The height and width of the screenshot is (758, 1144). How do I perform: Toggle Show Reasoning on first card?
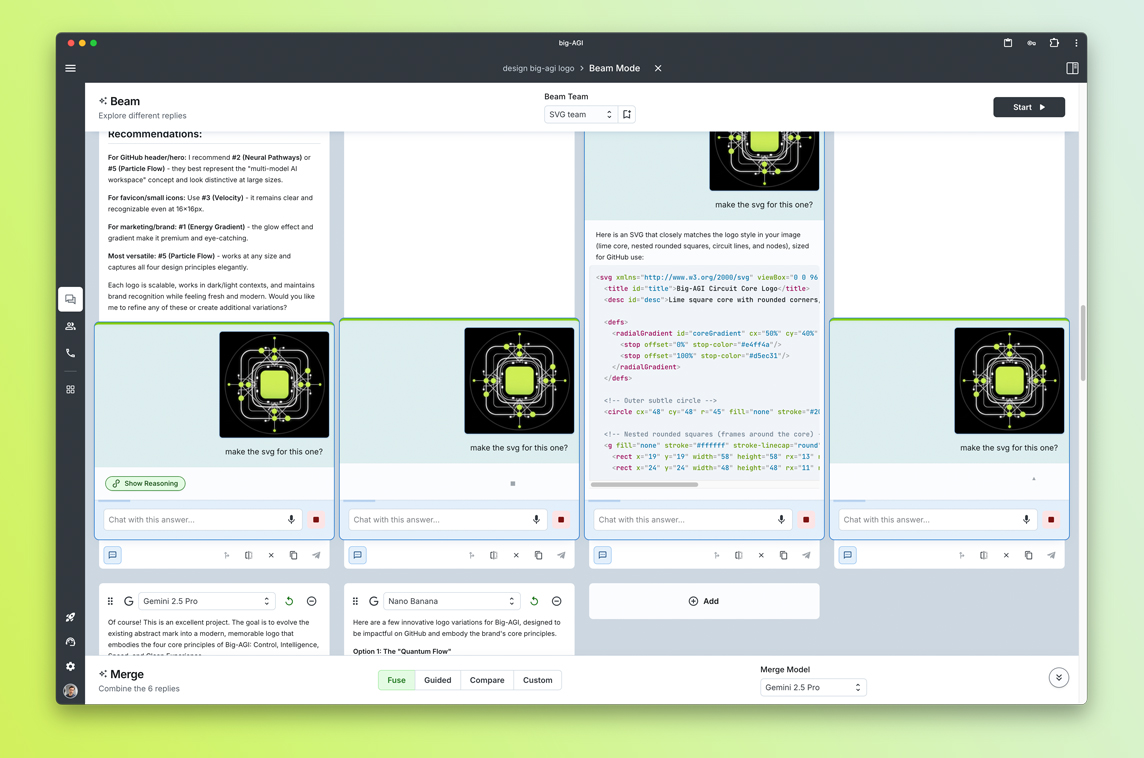pos(145,483)
